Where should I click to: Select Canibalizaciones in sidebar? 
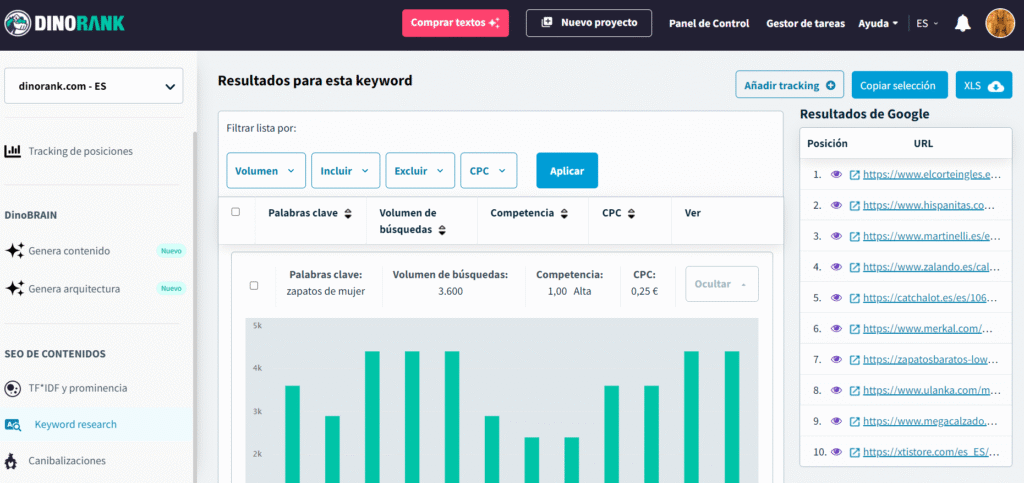click(67, 461)
